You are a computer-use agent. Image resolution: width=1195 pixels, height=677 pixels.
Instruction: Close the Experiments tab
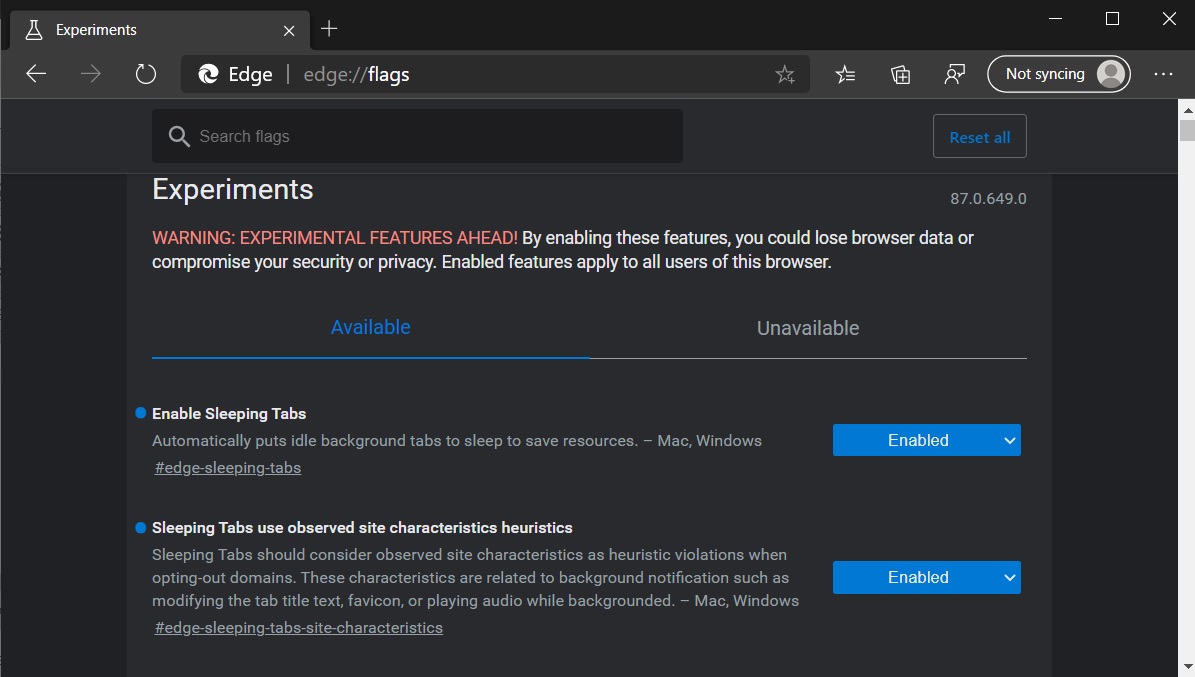coord(289,30)
